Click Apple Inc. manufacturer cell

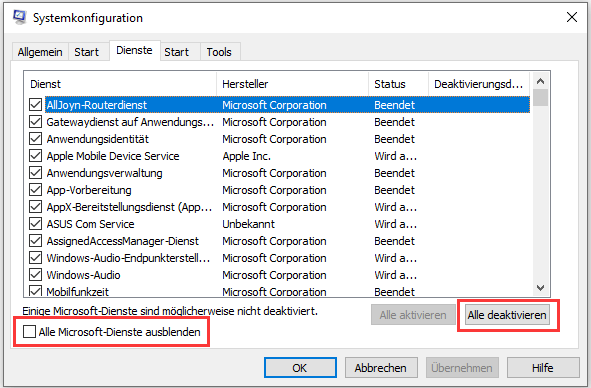point(247,156)
